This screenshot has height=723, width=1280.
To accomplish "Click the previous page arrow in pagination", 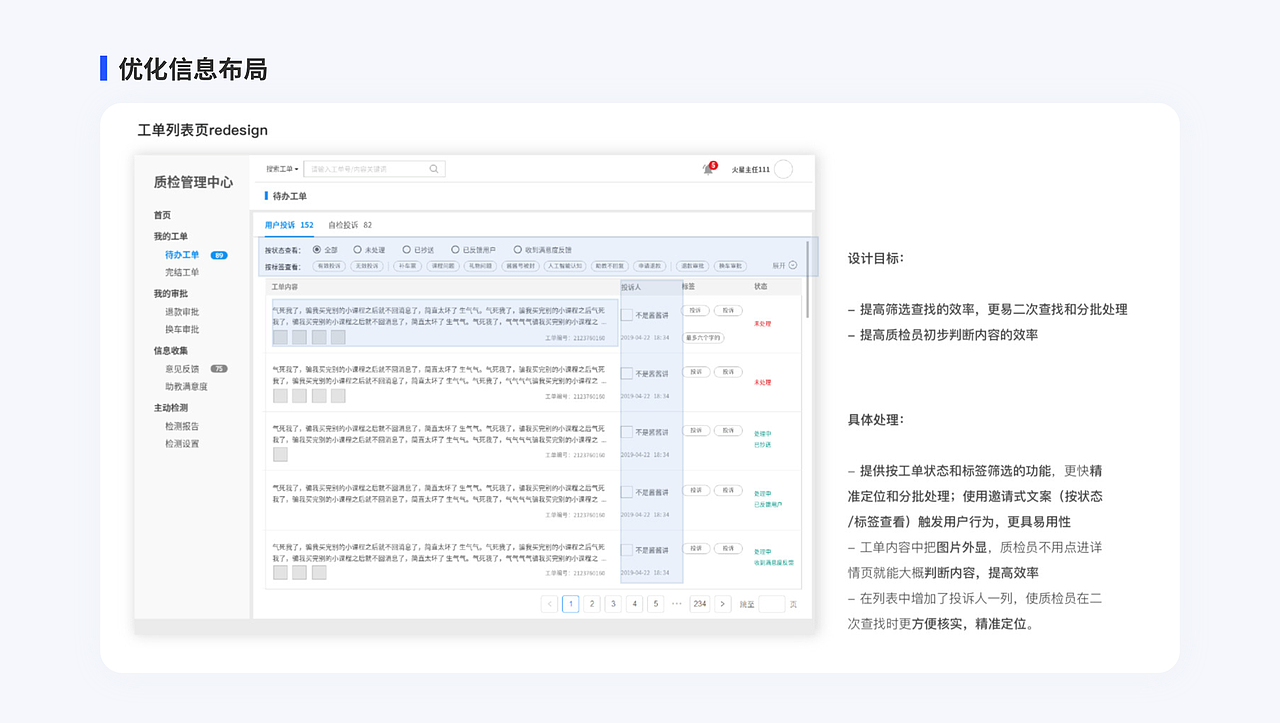I will pos(549,604).
